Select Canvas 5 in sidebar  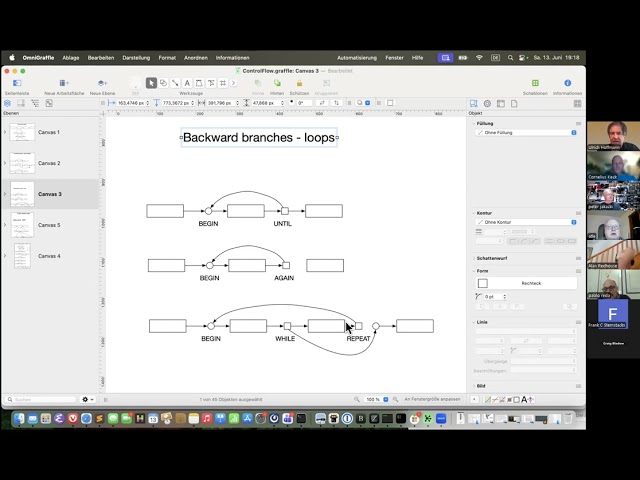click(49, 225)
